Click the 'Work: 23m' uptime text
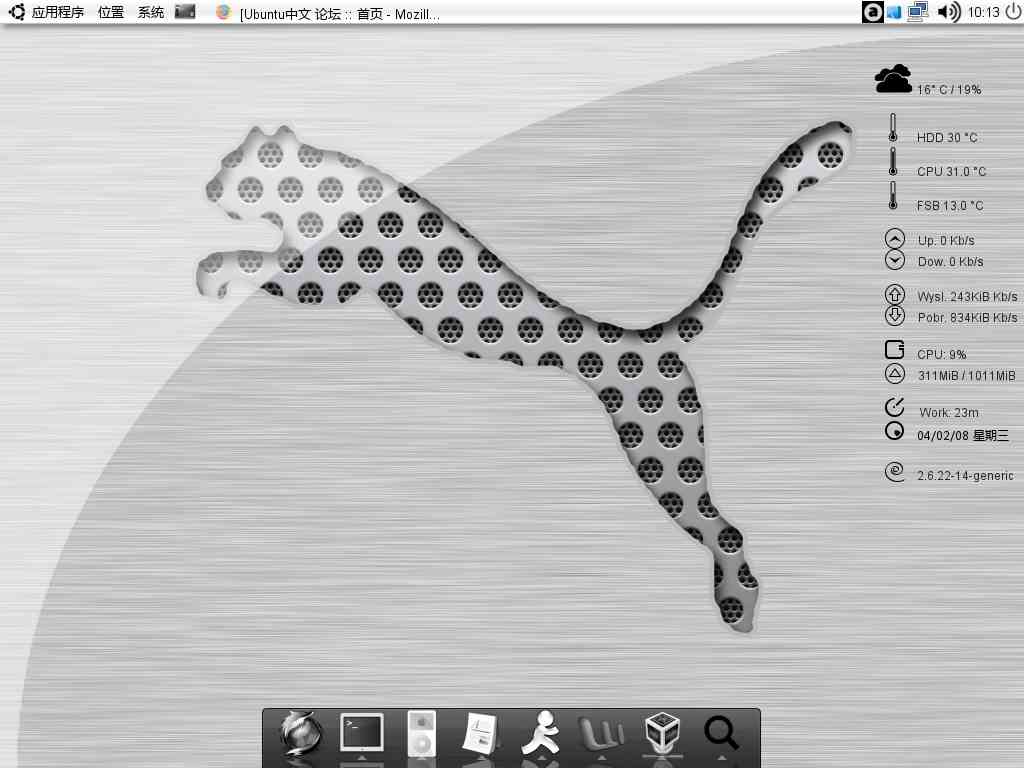 (949, 413)
